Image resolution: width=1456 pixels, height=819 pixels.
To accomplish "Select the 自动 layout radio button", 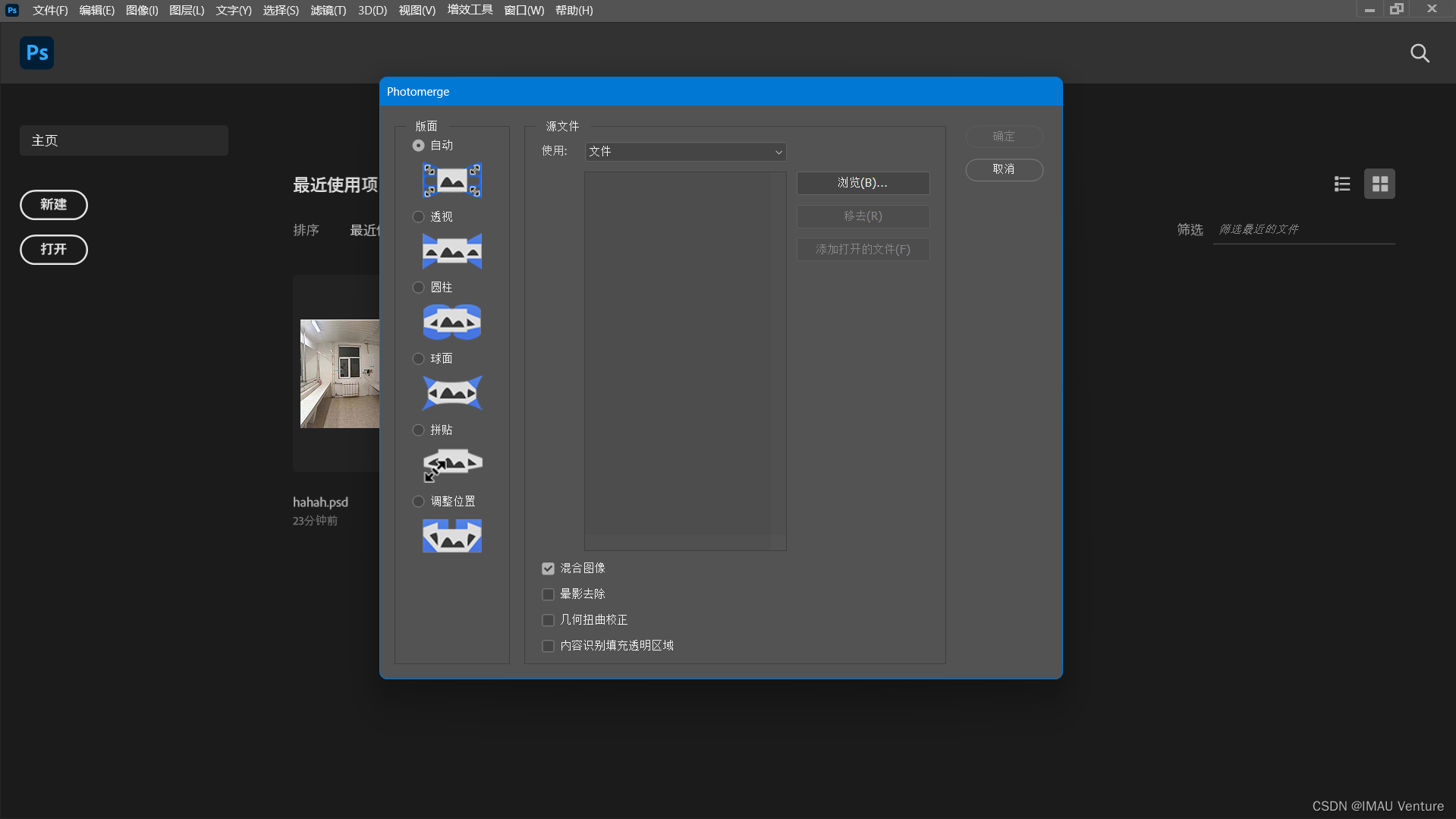I will click(418, 145).
